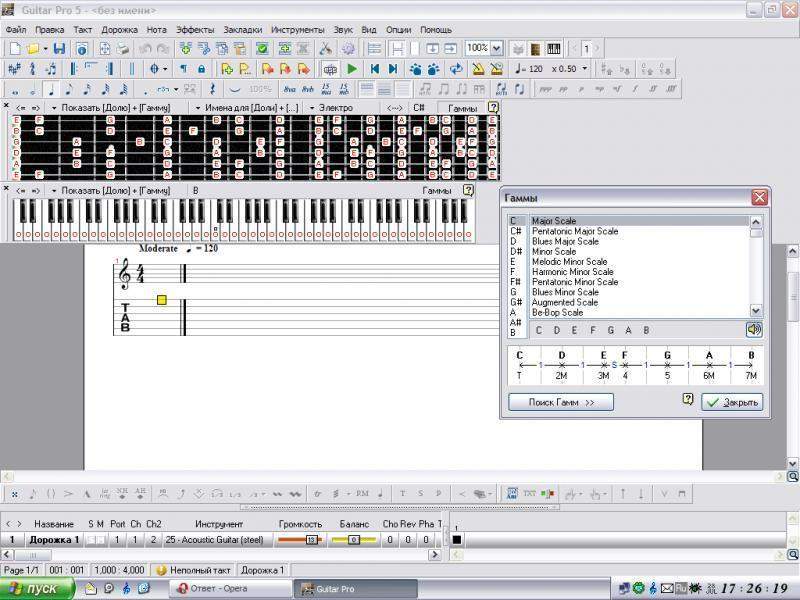The image size is (800, 600).
Task: Toggle the metronome icon in toolbar
Action: 478,69
